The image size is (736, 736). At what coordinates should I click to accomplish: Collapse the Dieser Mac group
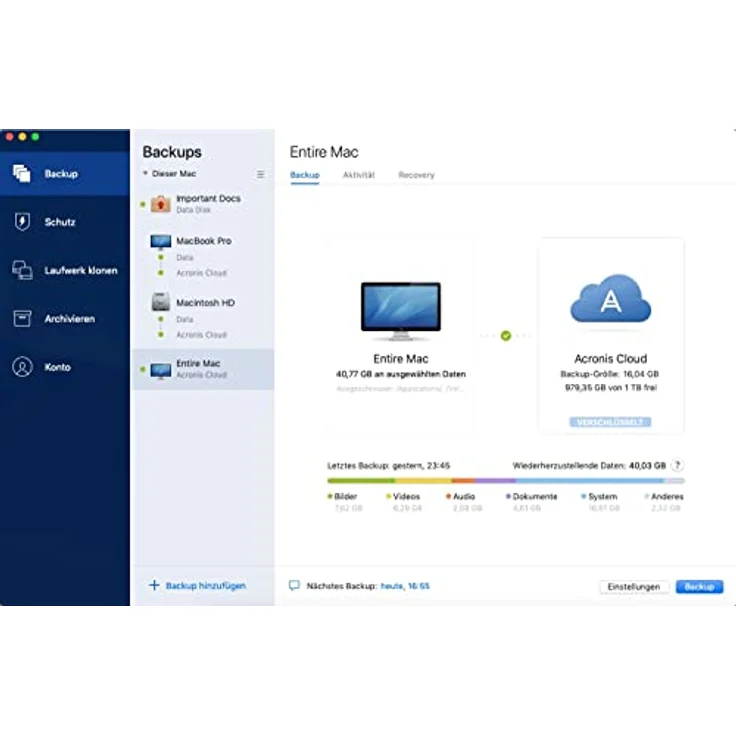tap(145, 173)
